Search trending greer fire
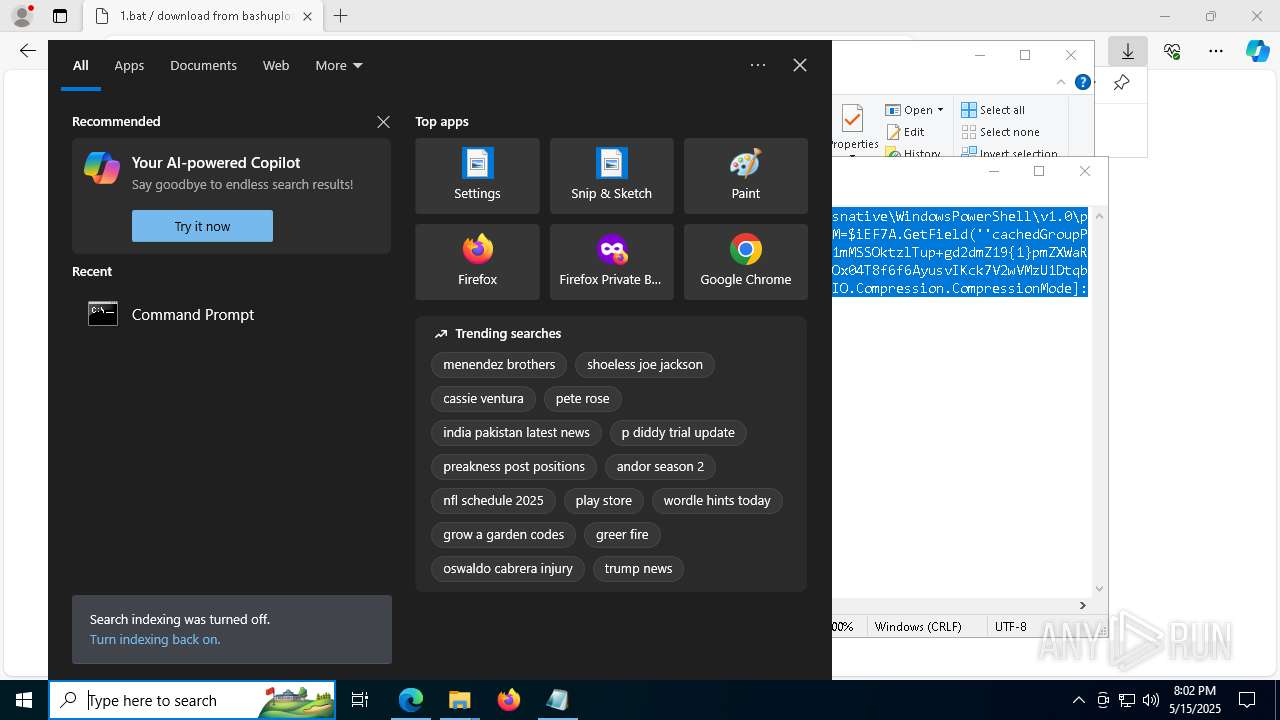The height and width of the screenshot is (720, 1280). [x=622, y=534]
